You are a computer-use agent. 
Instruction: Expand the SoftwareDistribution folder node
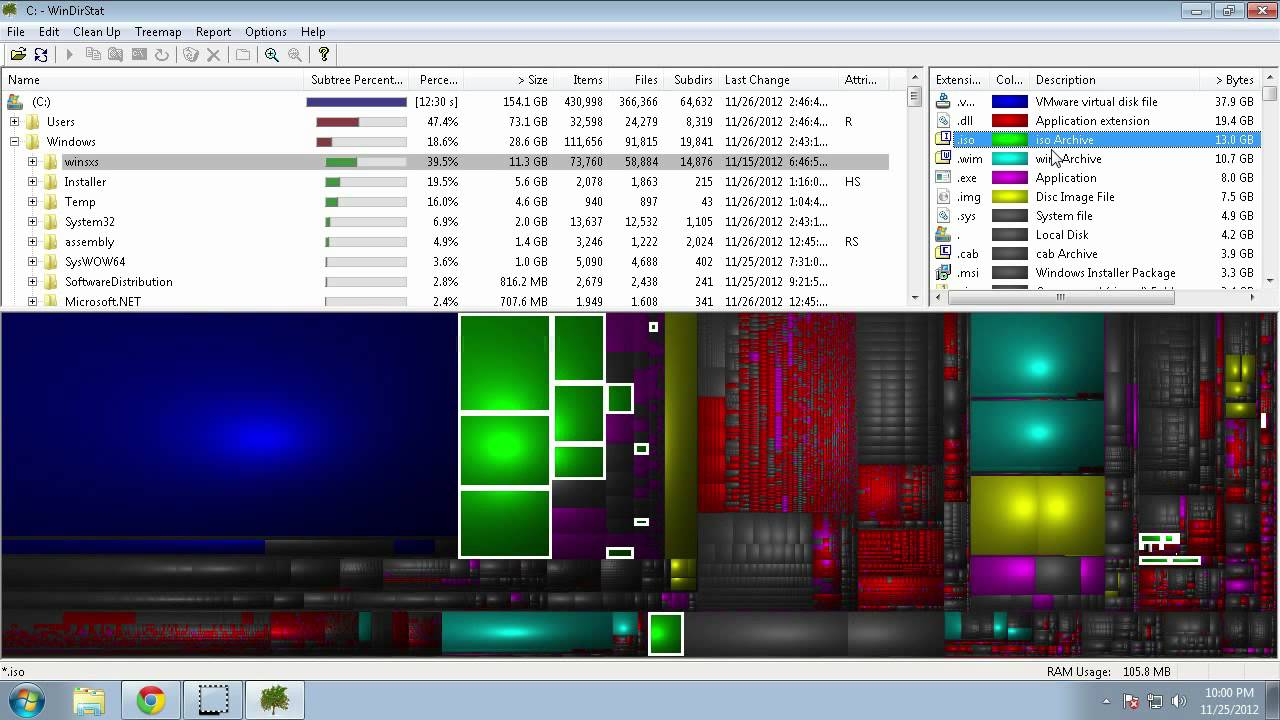point(32,282)
